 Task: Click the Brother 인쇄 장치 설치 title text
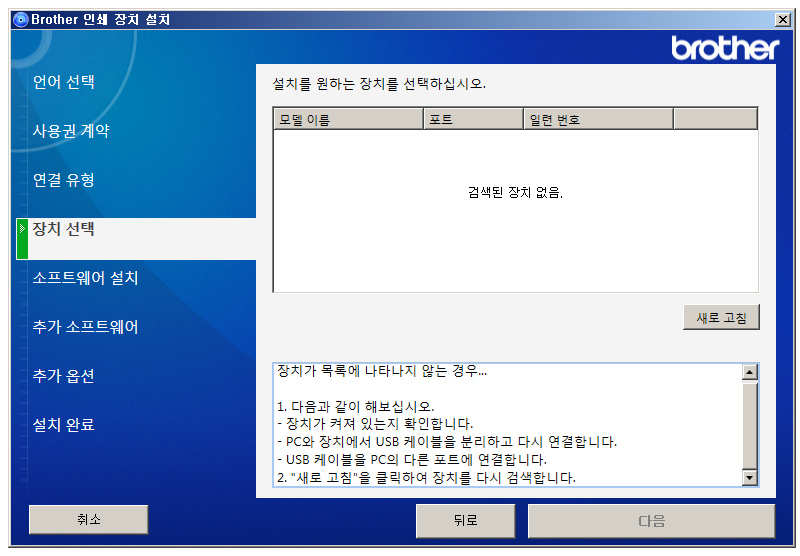coord(101,19)
